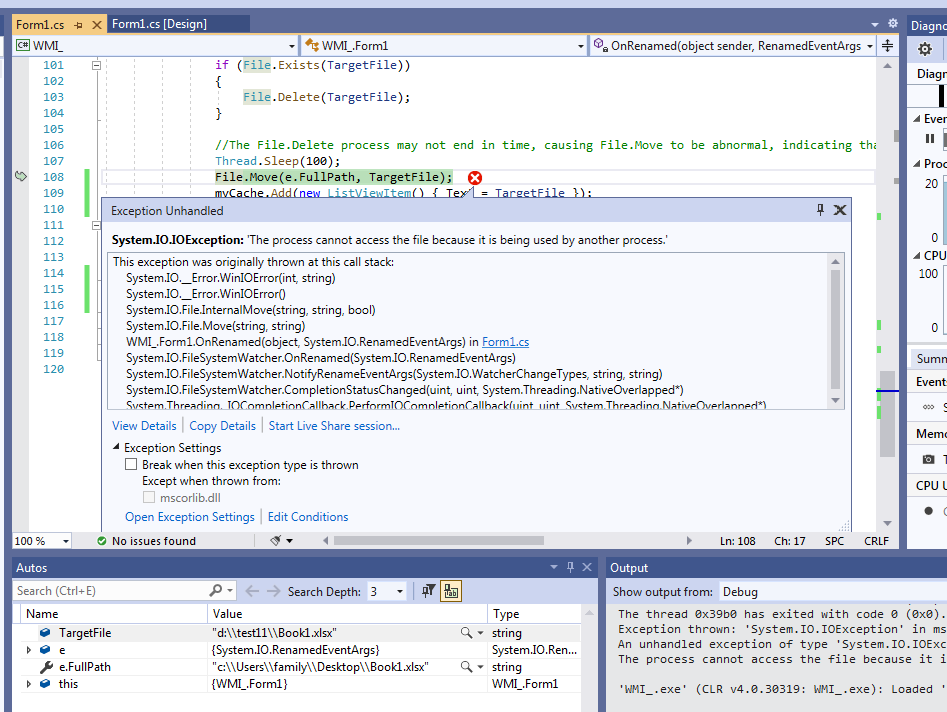The image size is (947, 712).
Task: Switch to Form1.cs [Design] tab
Action: click(159, 24)
